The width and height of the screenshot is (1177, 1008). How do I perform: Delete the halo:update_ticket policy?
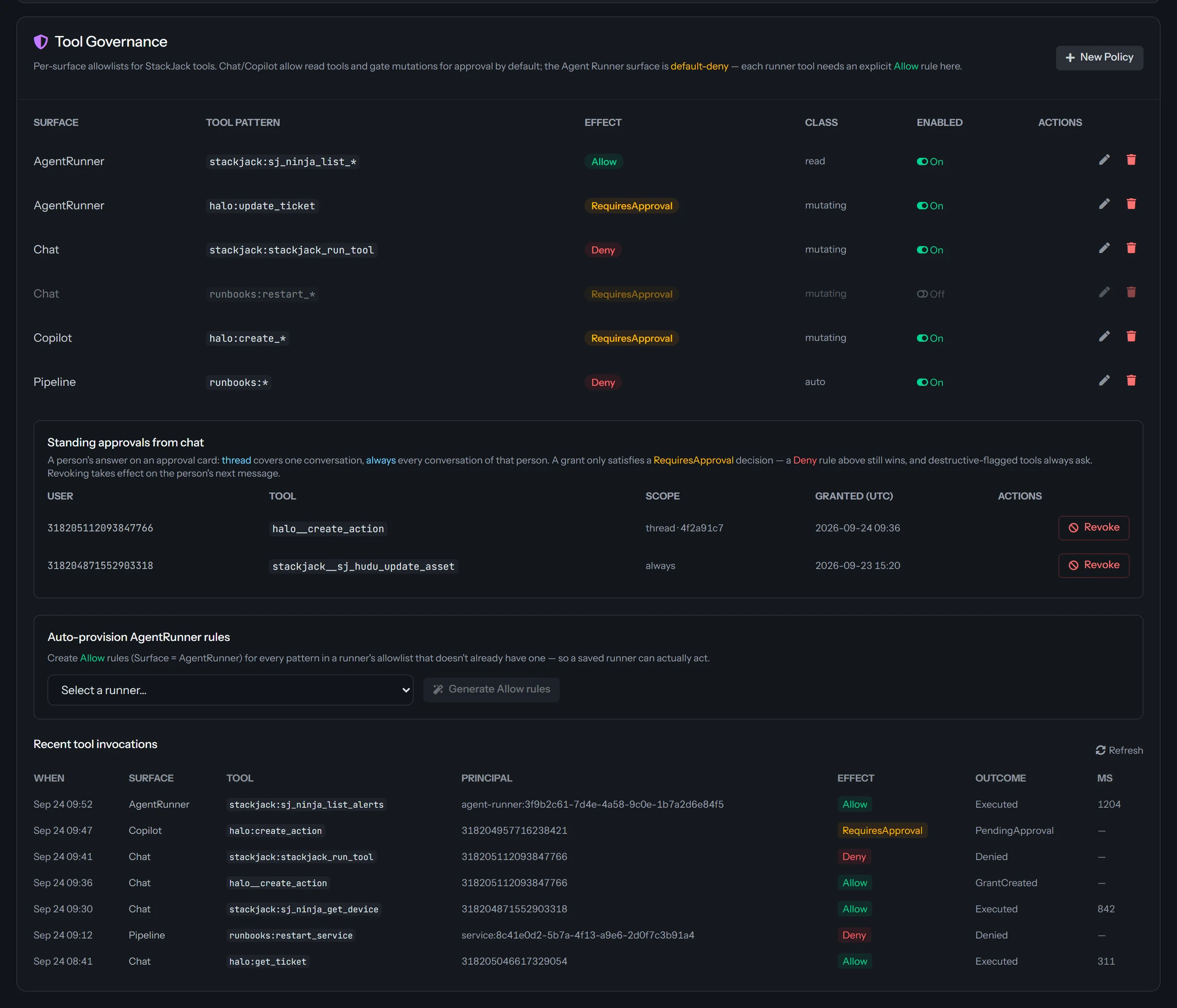[1131, 204]
